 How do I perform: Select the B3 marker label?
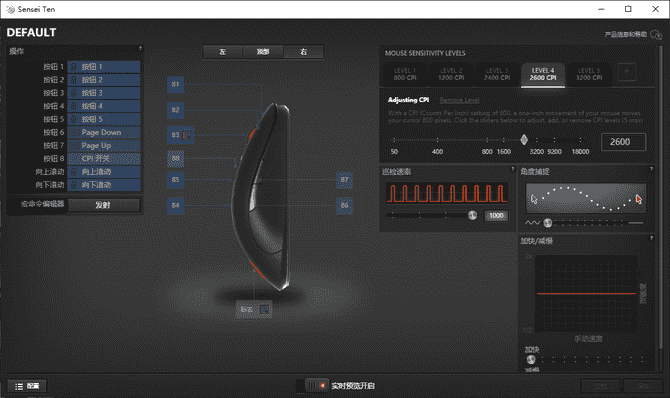pyautogui.click(x=175, y=135)
